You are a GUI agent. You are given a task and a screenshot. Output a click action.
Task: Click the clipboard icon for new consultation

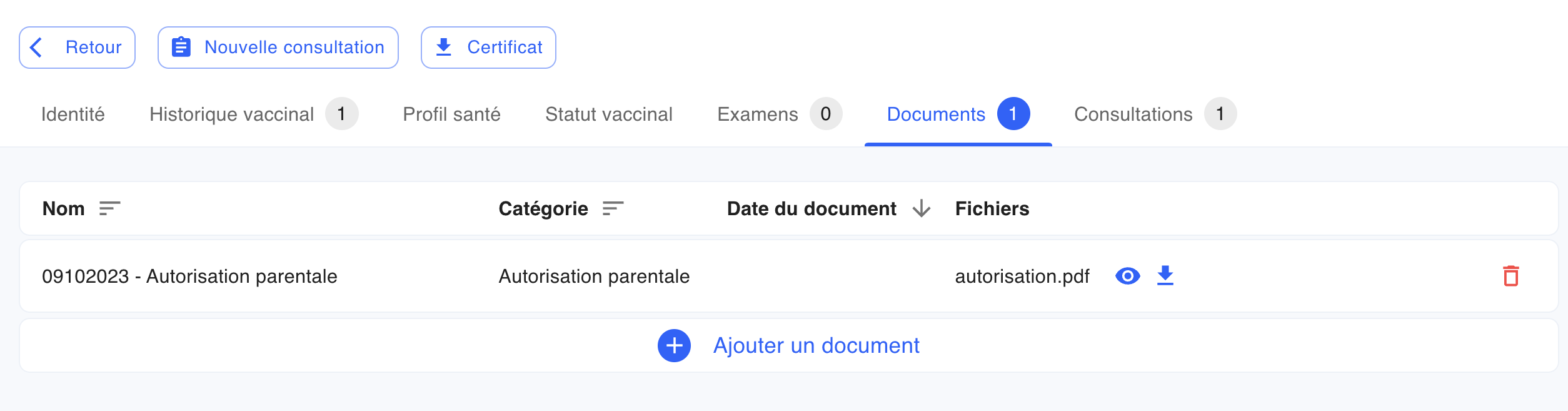pyautogui.click(x=181, y=47)
